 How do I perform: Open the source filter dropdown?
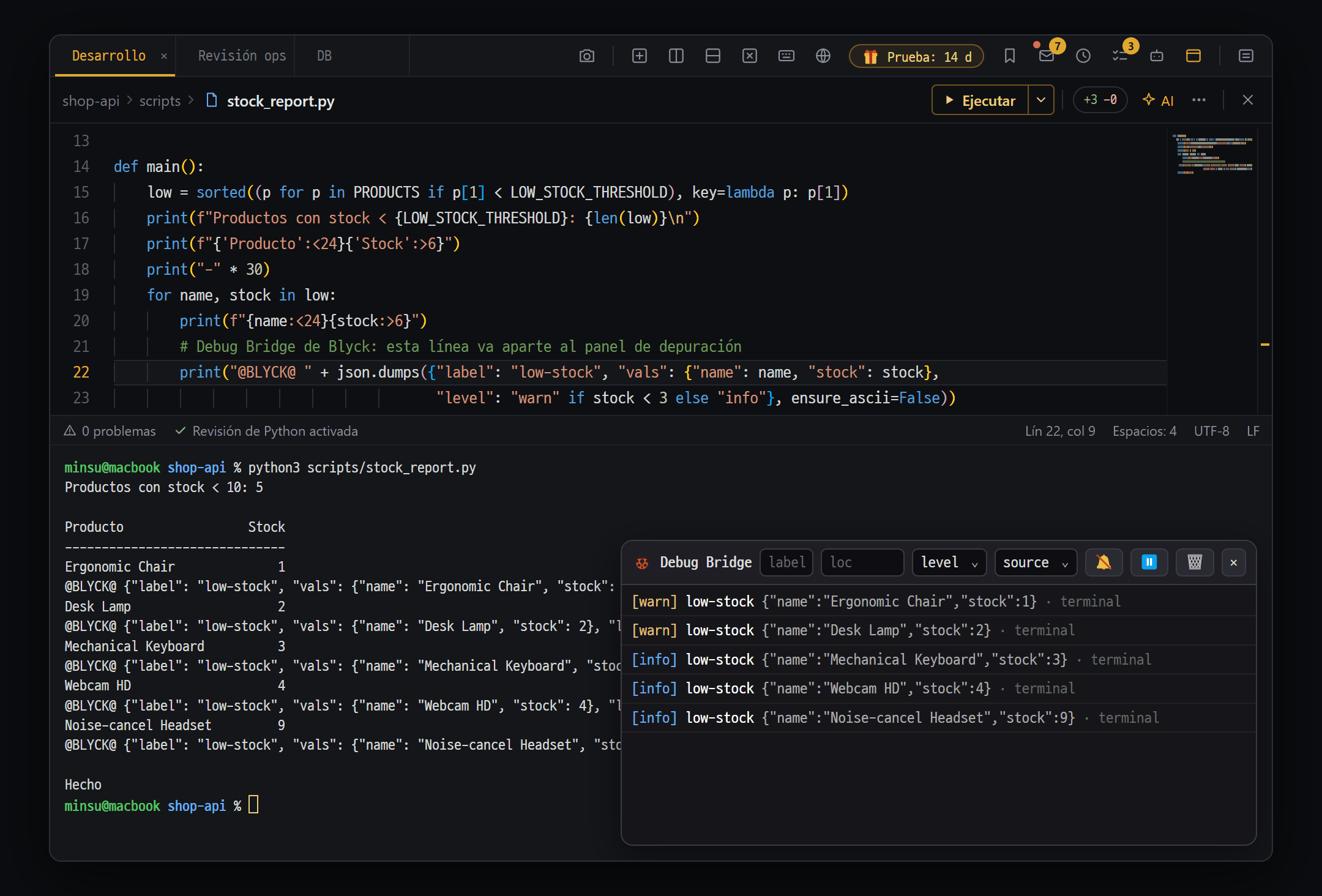[1036, 562]
